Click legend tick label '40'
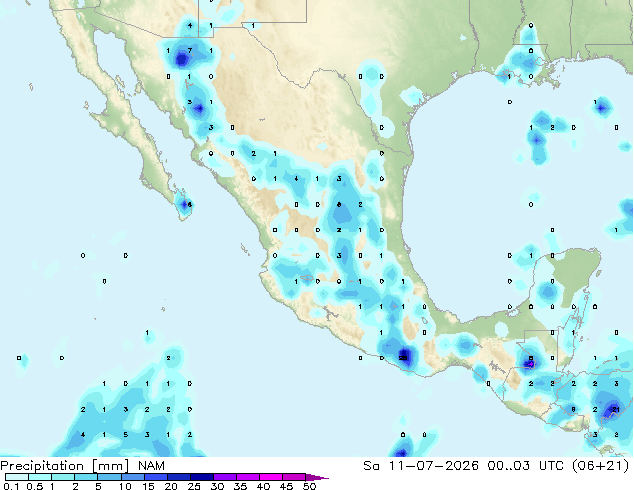Image resolution: width=634 pixels, height=490 pixels. tap(263, 486)
